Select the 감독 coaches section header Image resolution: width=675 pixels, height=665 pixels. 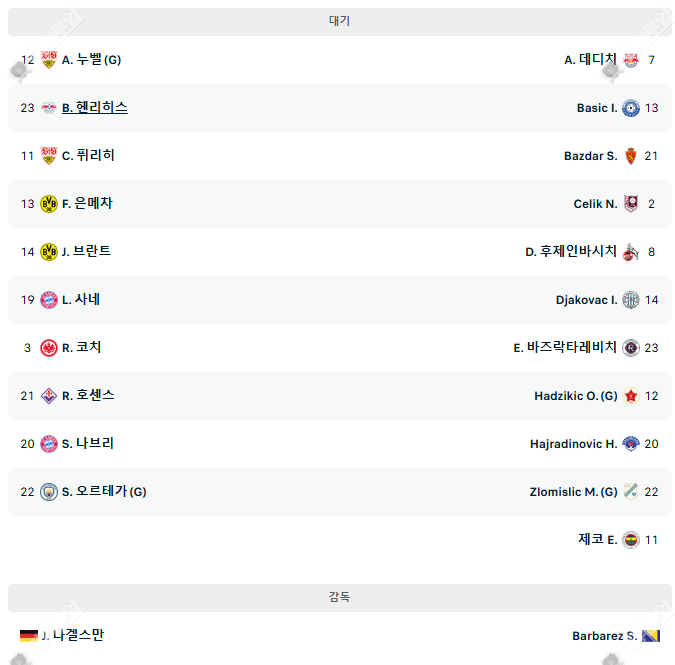coord(339,597)
